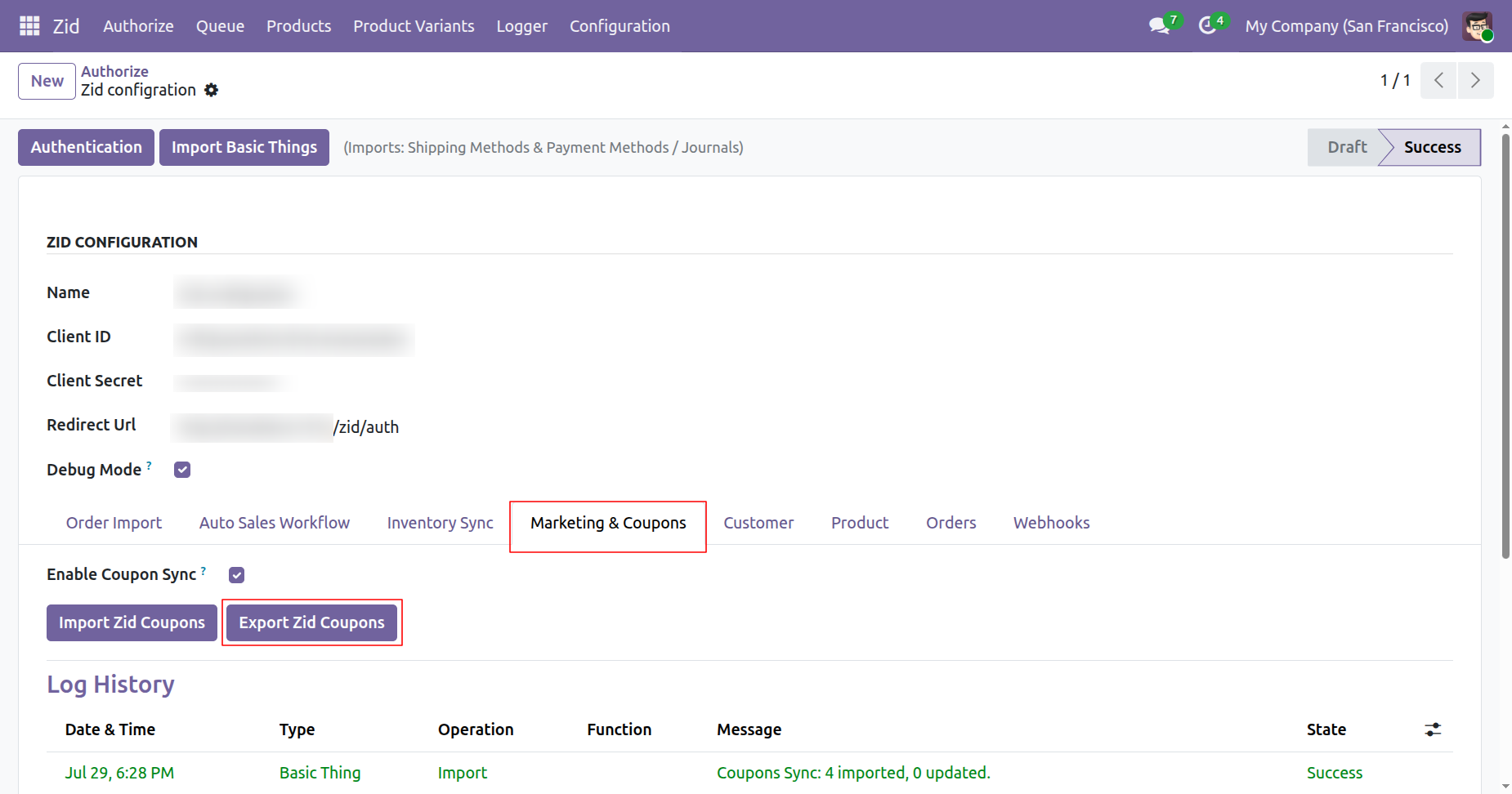Click the Zid app name in navbar
Image resolution: width=1512 pixels, height=794 pixels.
click(x=66, y=26)
